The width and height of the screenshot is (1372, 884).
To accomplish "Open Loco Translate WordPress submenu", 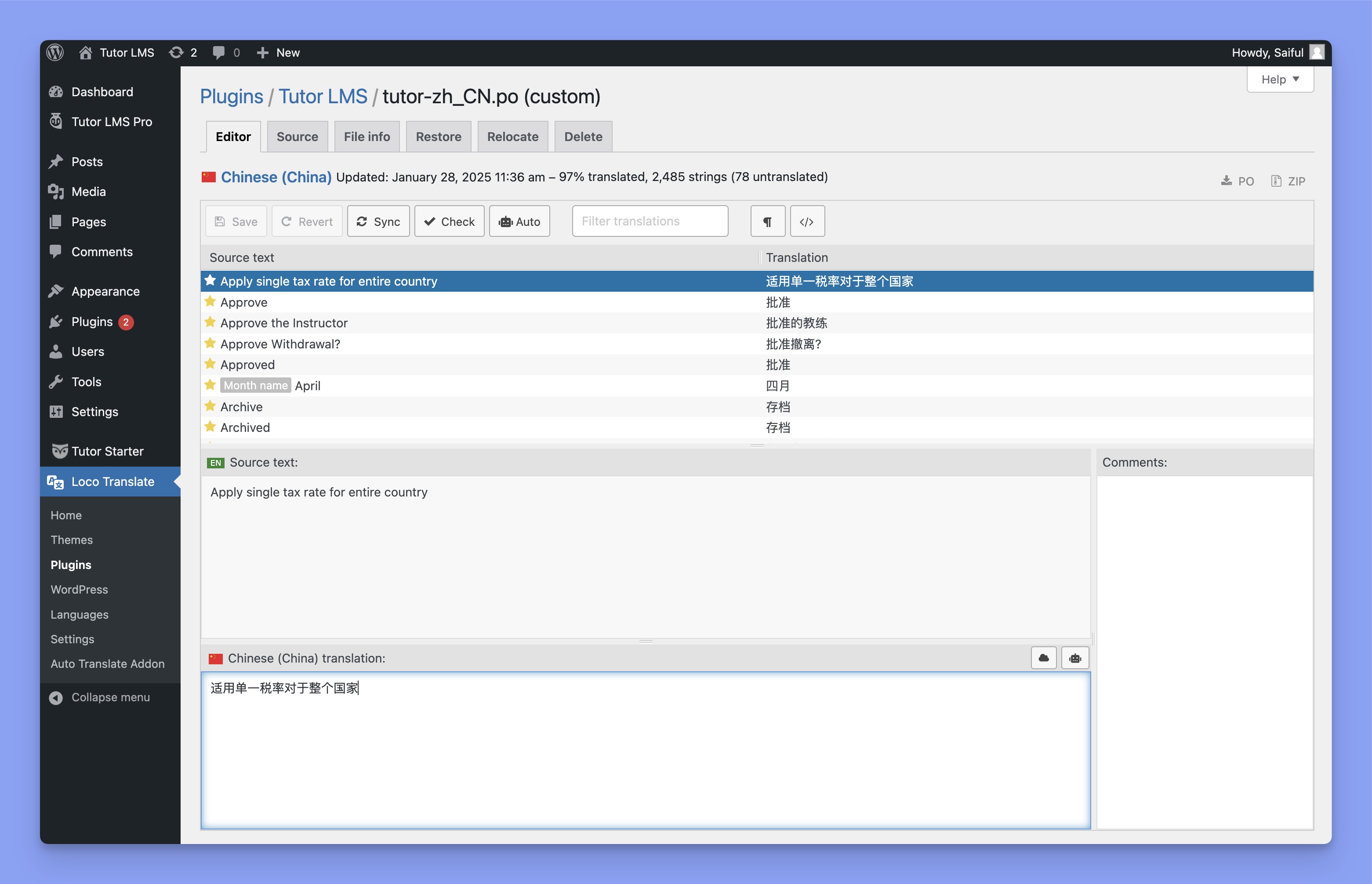I will (79, 590).
